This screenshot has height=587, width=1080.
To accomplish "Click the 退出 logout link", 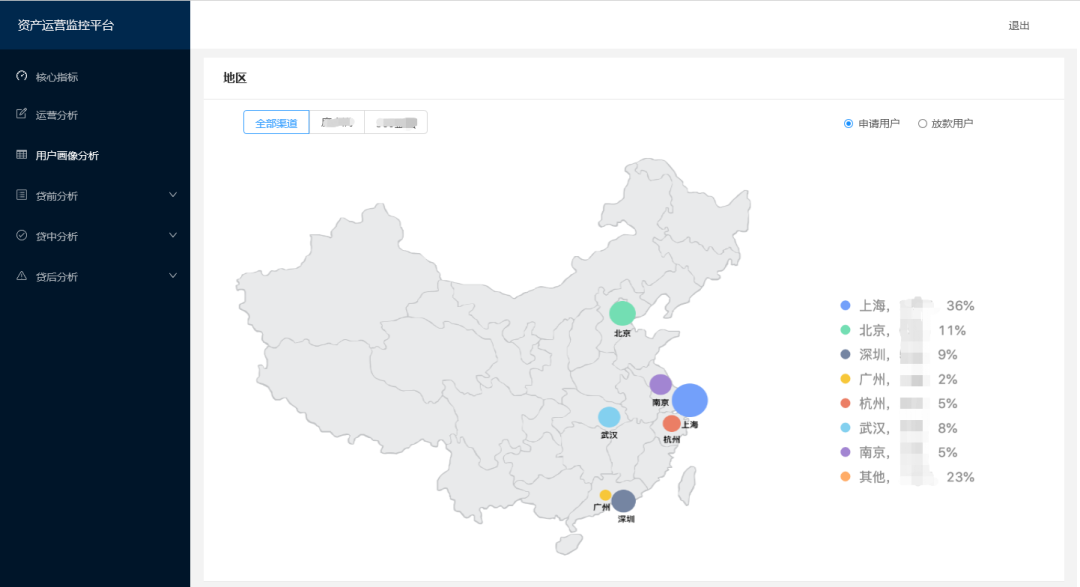I will [1019, 25].
